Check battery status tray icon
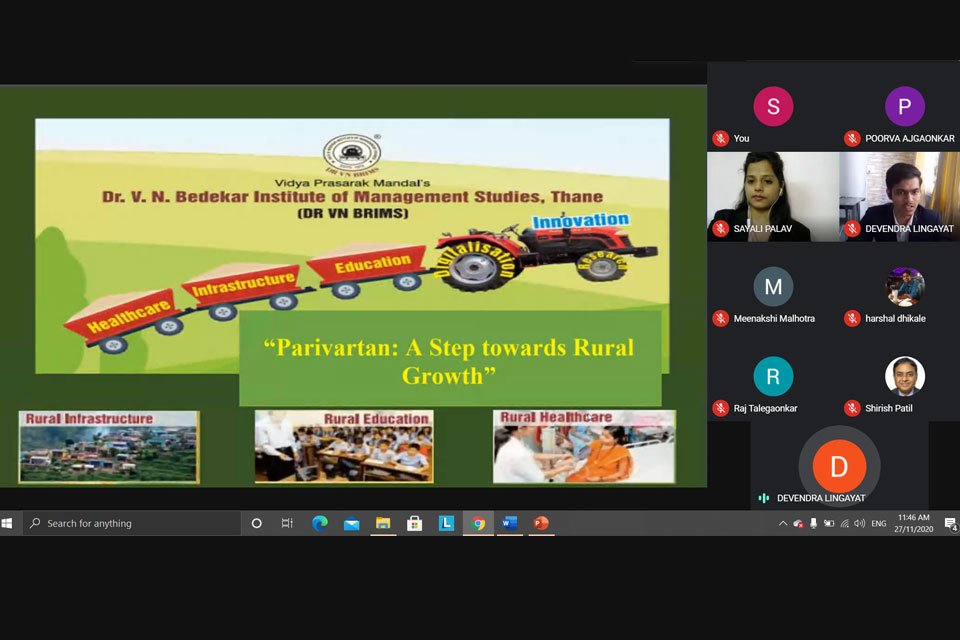960x640 pixels. [829, 524]
